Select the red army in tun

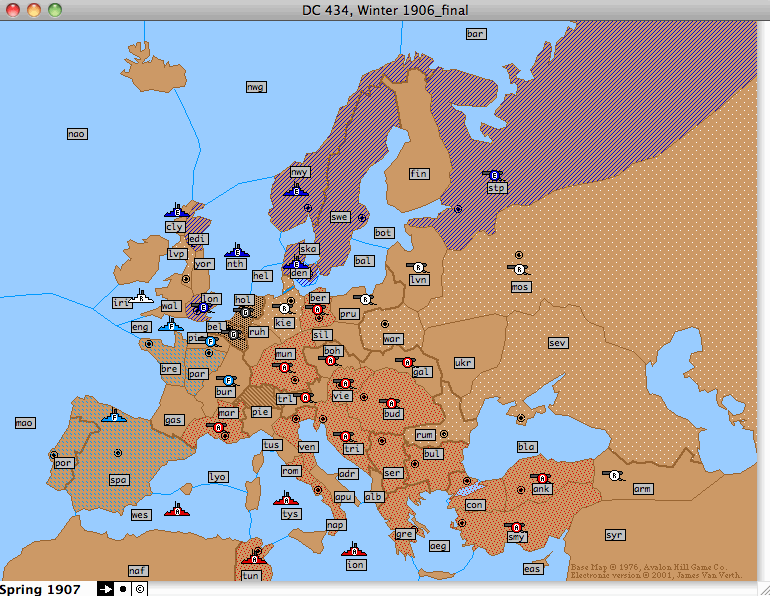tap(254, 558)
